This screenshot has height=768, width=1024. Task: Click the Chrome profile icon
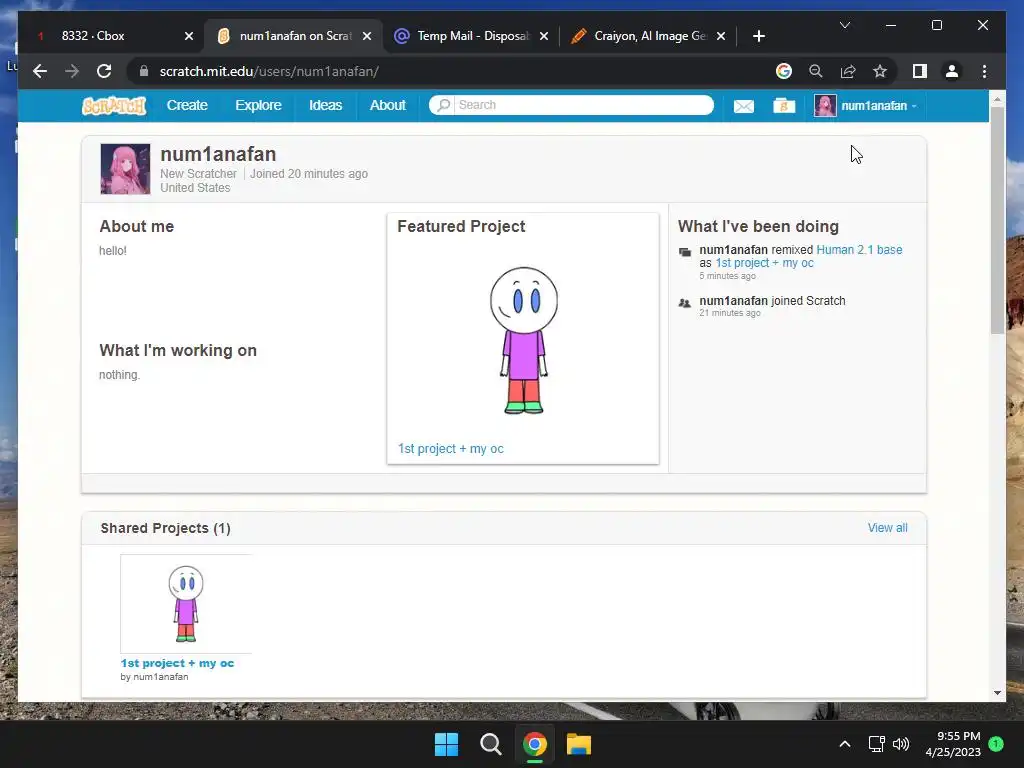pos(952,71)
